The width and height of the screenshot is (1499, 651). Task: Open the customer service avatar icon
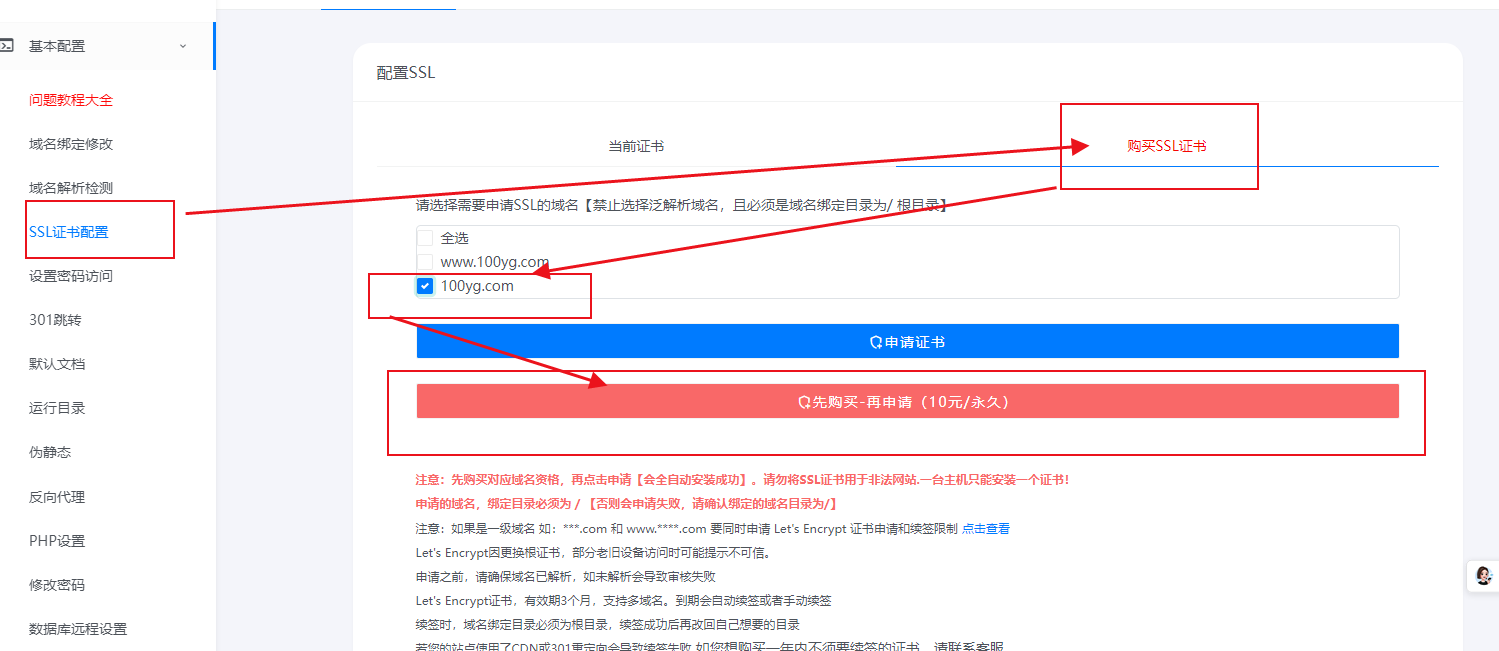pos(1484,576)
